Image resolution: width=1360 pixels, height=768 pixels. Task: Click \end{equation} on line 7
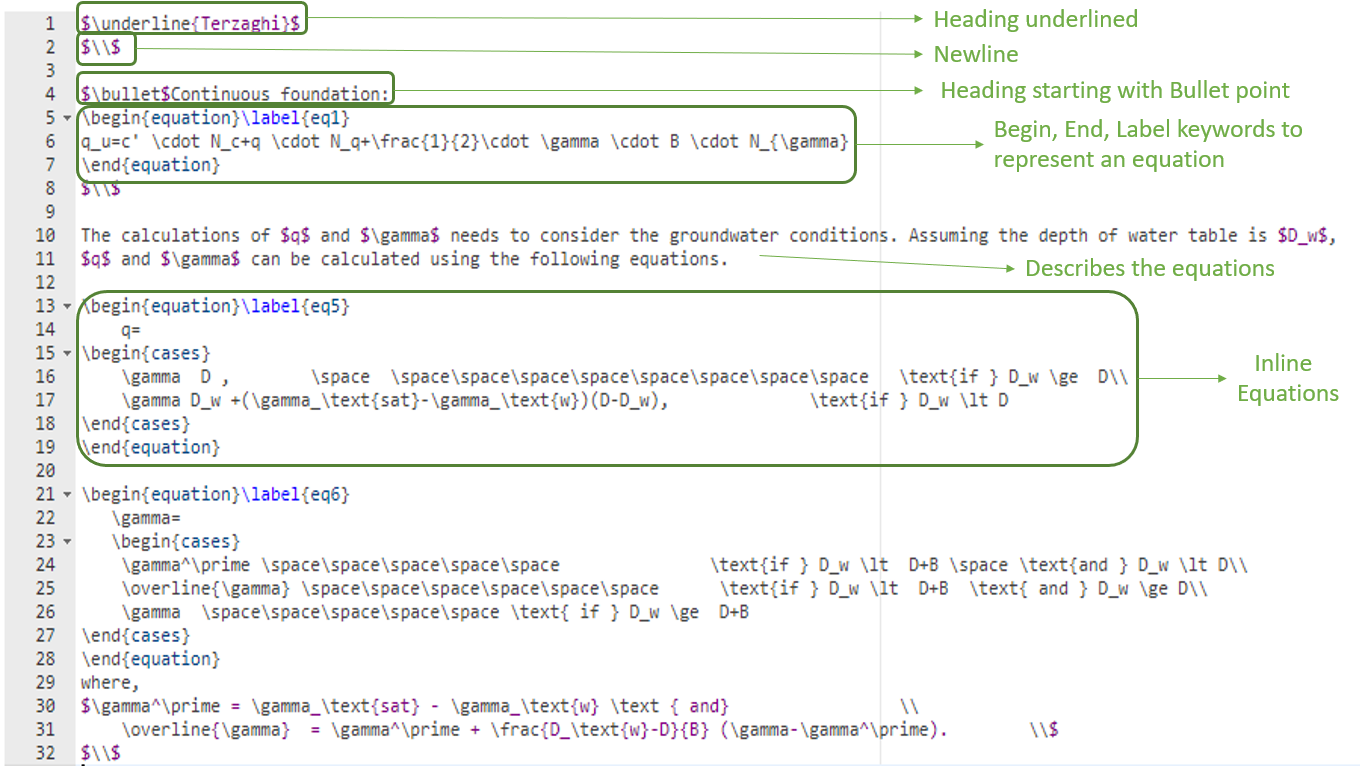(151, 165)
